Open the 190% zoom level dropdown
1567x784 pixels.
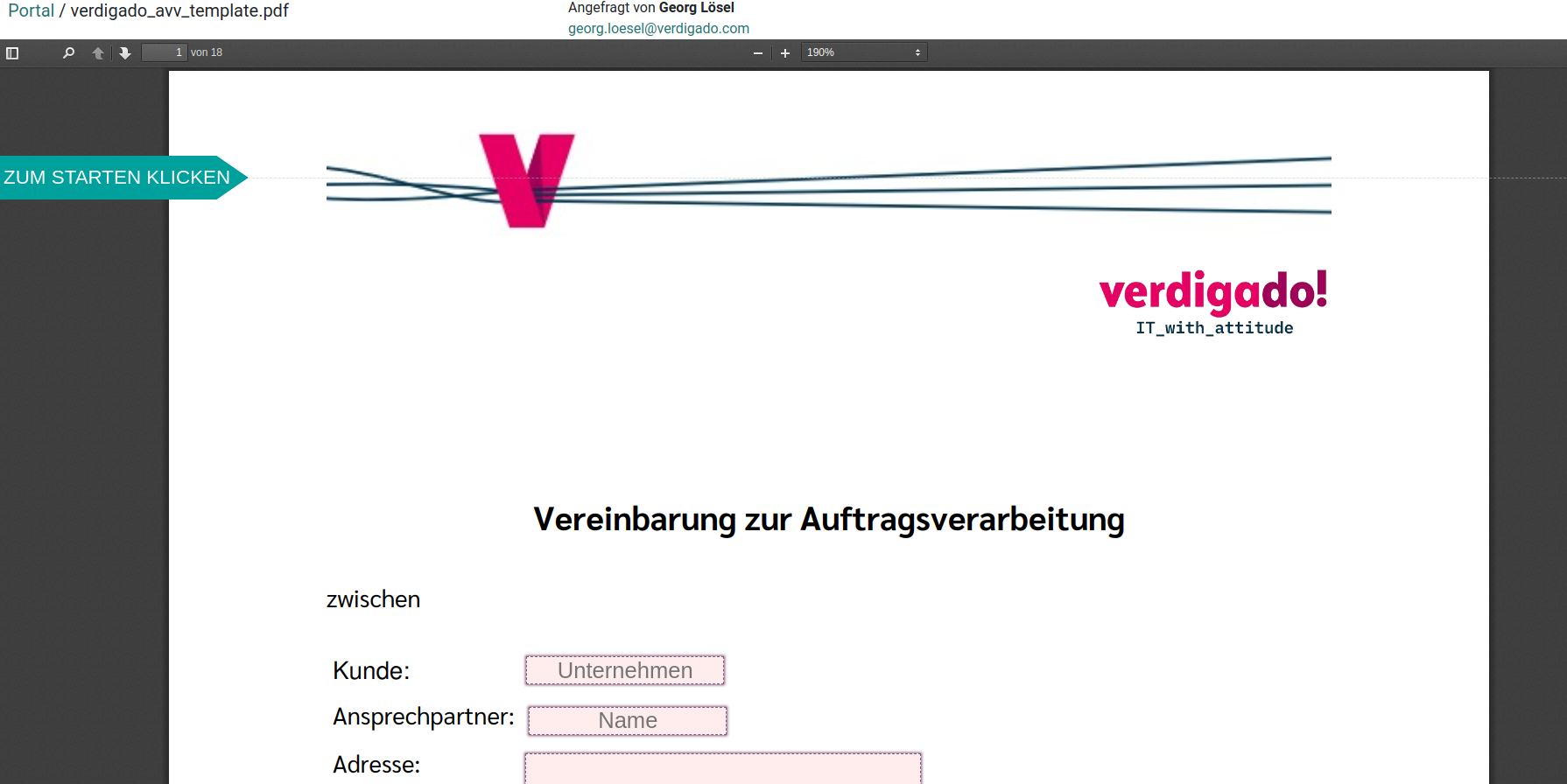click(x=864, y=52)
